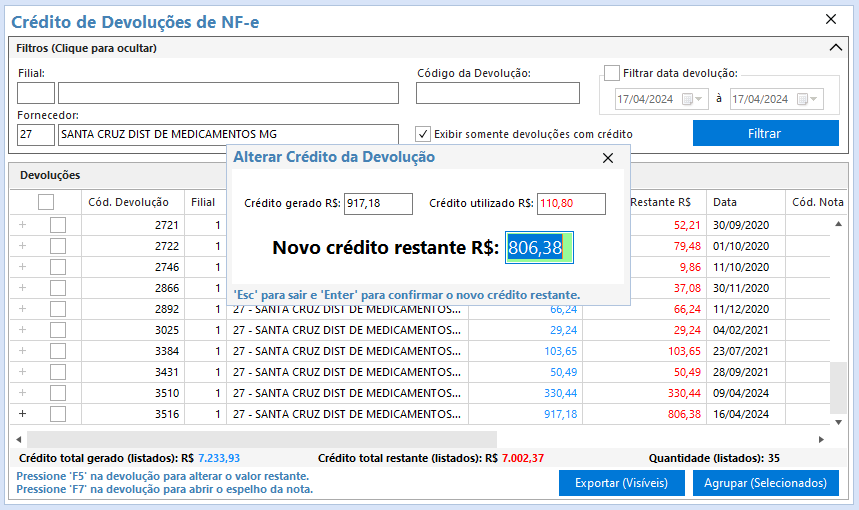
Task: Tick the select-all checkbox in grid header
Action: (x=46, y=202)
